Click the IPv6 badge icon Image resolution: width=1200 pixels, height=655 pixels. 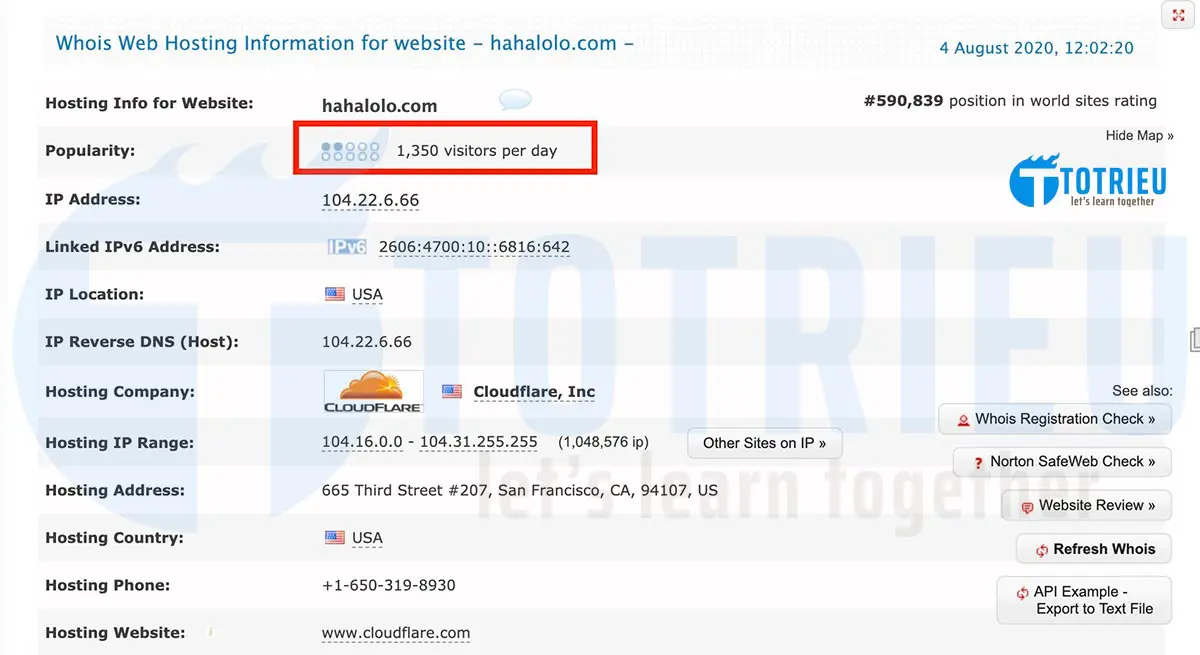[346, 246]
